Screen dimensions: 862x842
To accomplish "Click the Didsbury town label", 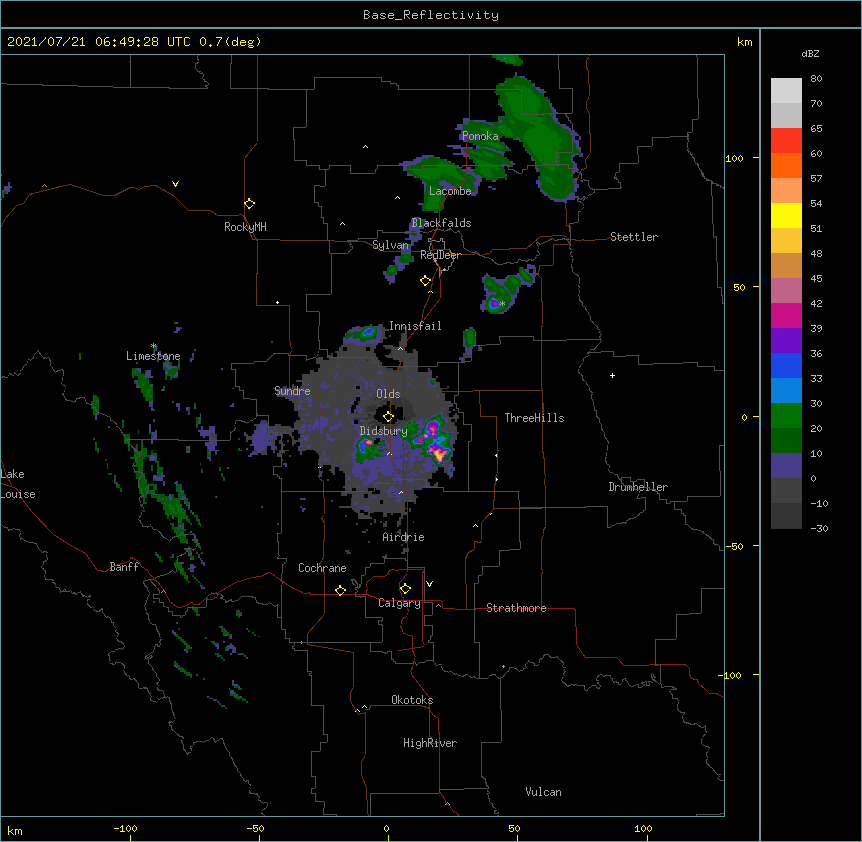I will [x=383, y=431].
